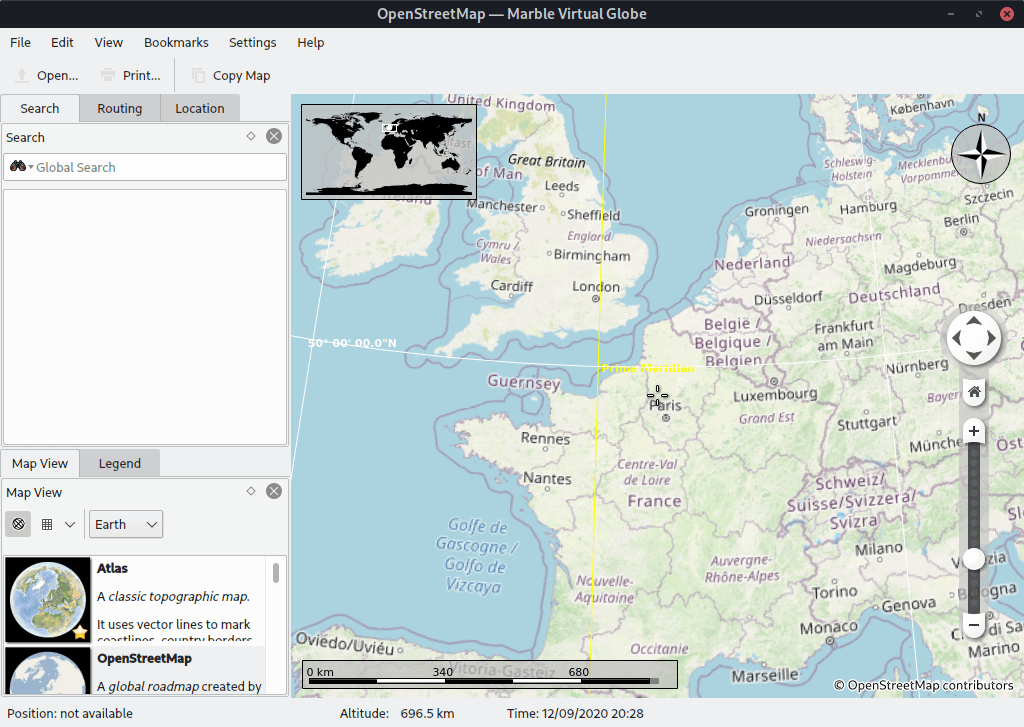The height and width of the screenshot is (727, 1024).
Task: Open the View menu
Action: click(x=108, y=42)
